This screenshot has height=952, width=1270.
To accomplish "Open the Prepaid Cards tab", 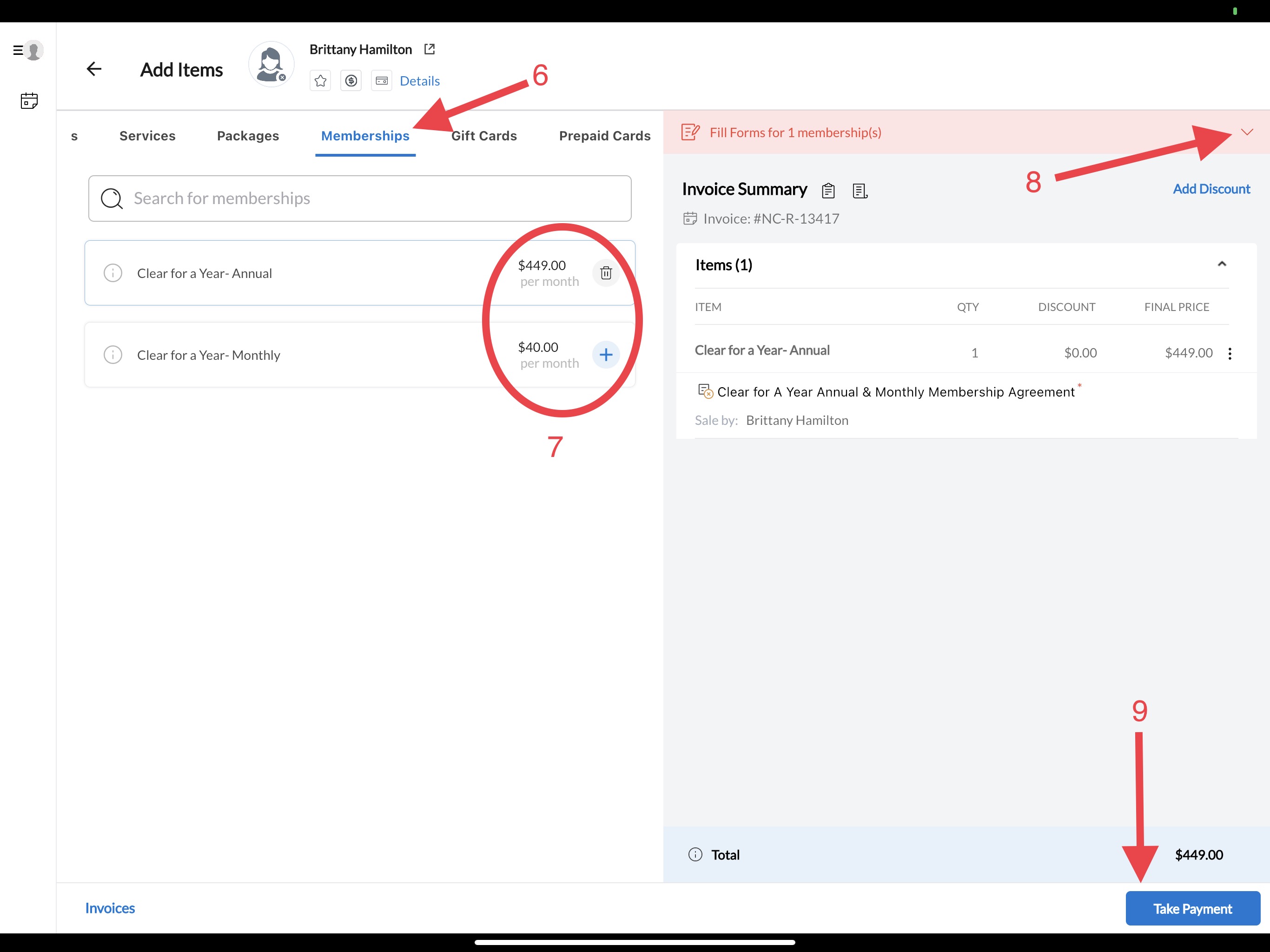I will [x=605, y=136].
